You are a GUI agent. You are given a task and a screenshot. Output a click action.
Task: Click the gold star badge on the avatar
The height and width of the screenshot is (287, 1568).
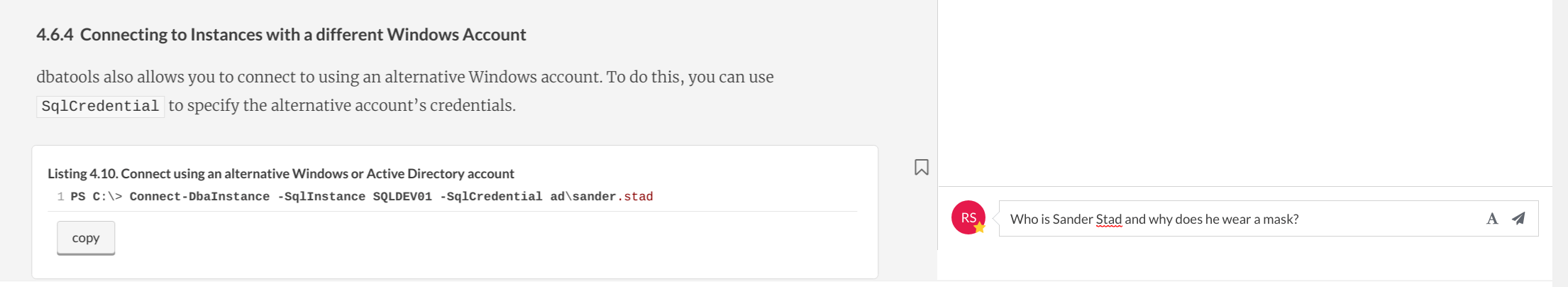(x=980, y=227)
